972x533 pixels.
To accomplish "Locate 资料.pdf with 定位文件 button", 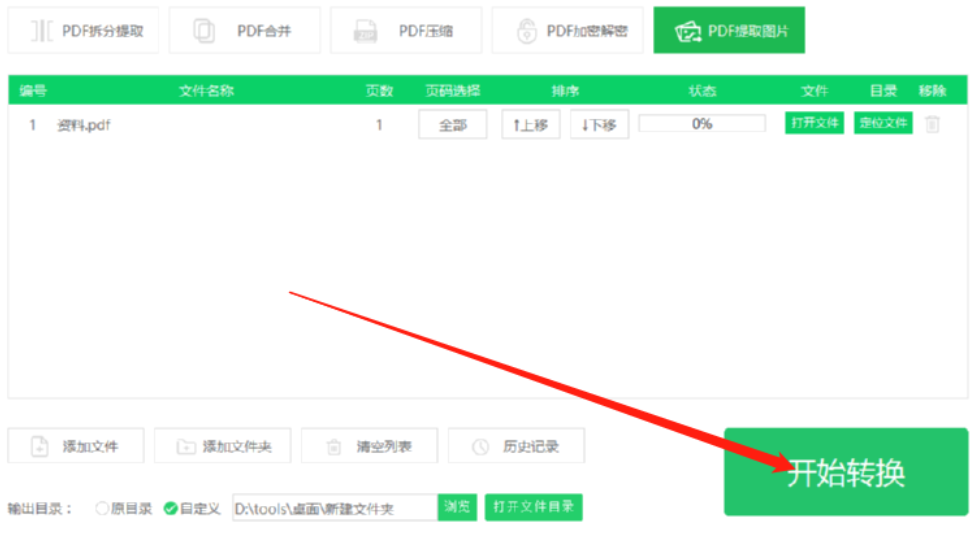I will tap(883, 123).
